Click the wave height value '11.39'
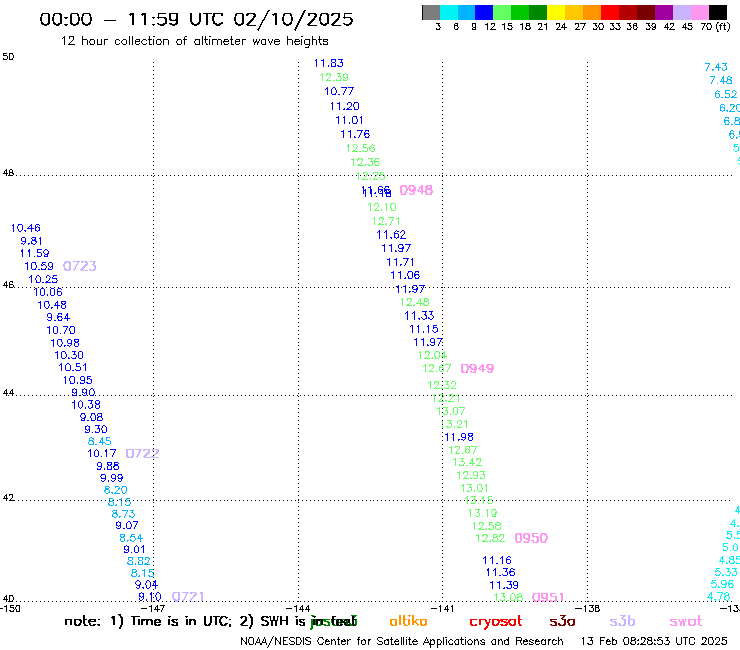 (504, 586)
